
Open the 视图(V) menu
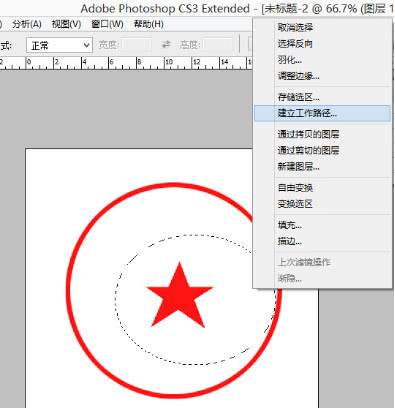point(66,24)
